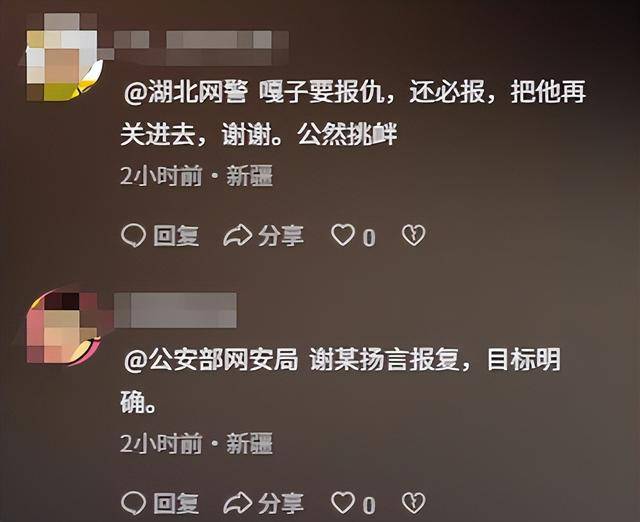Click second commenter's blurred username
The image size is (640, 522).
point(175,310)
